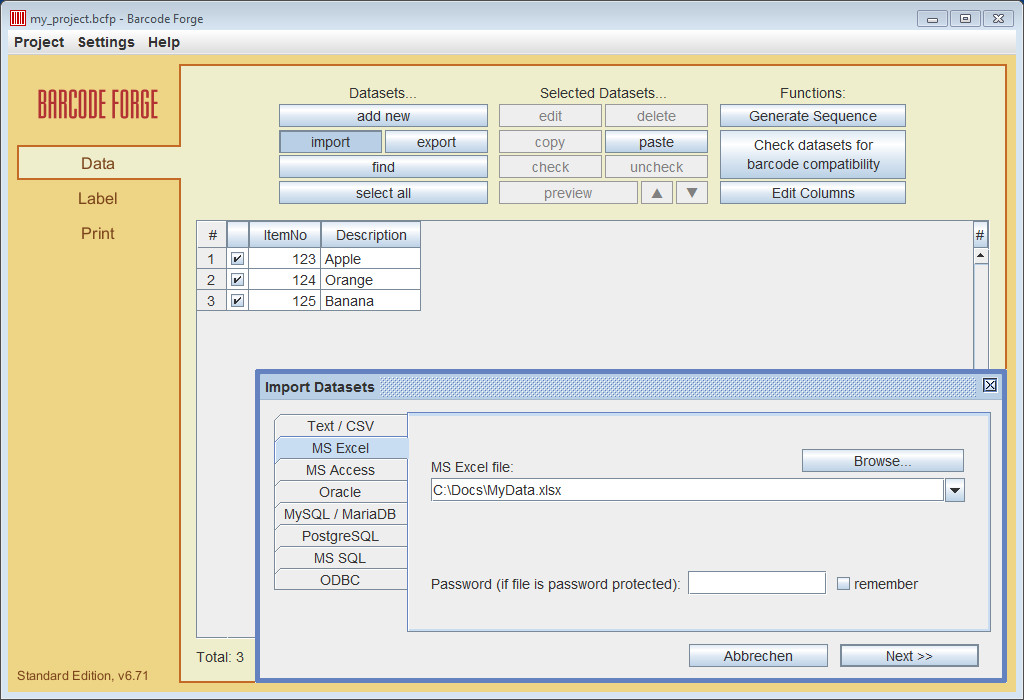Image resolution: width=1024 pixels, height=700 pixels.
Task: Click the move dataset up arrow
Action: [656, 193]
